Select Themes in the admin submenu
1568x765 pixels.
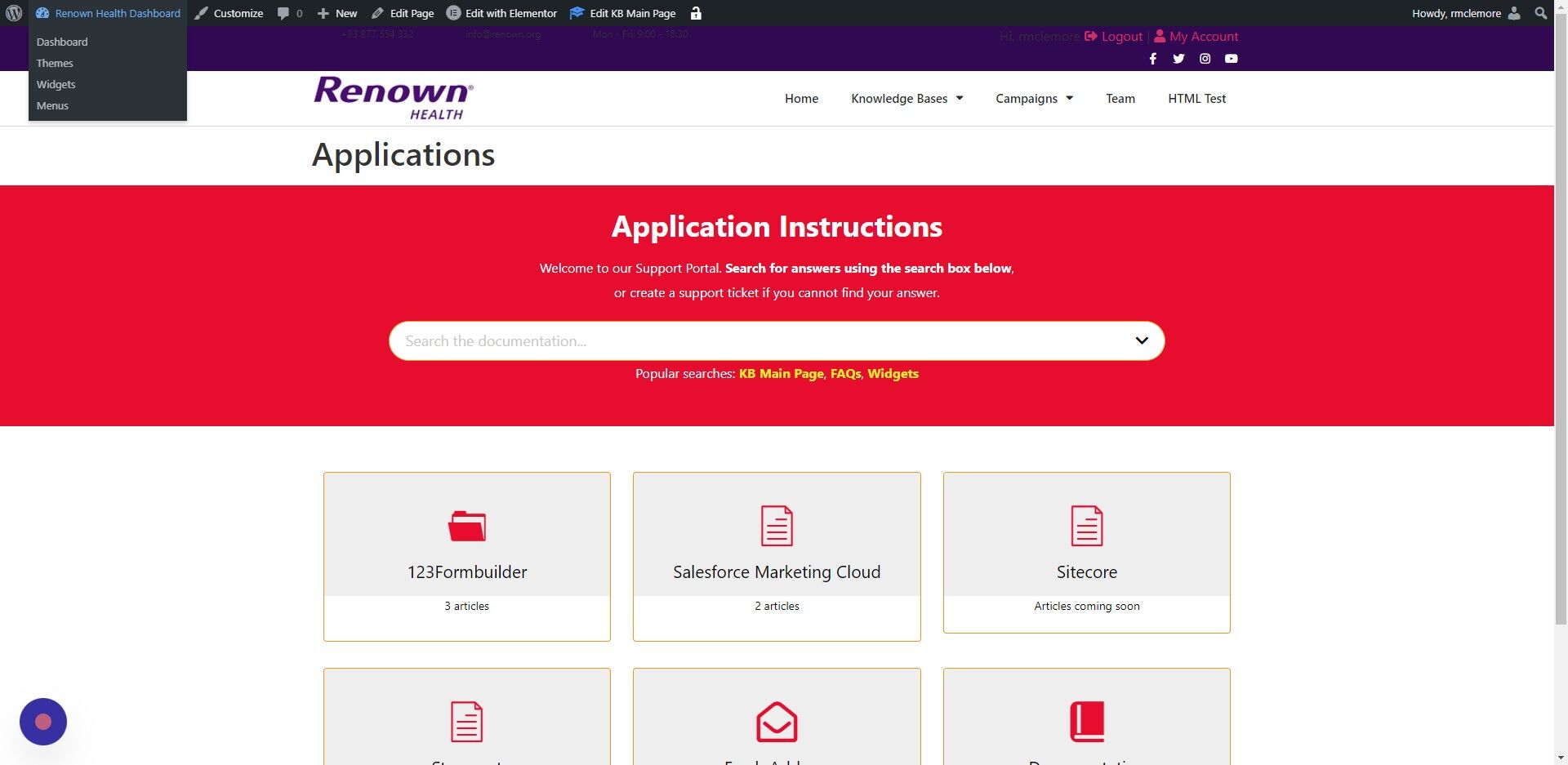[55, 63]
